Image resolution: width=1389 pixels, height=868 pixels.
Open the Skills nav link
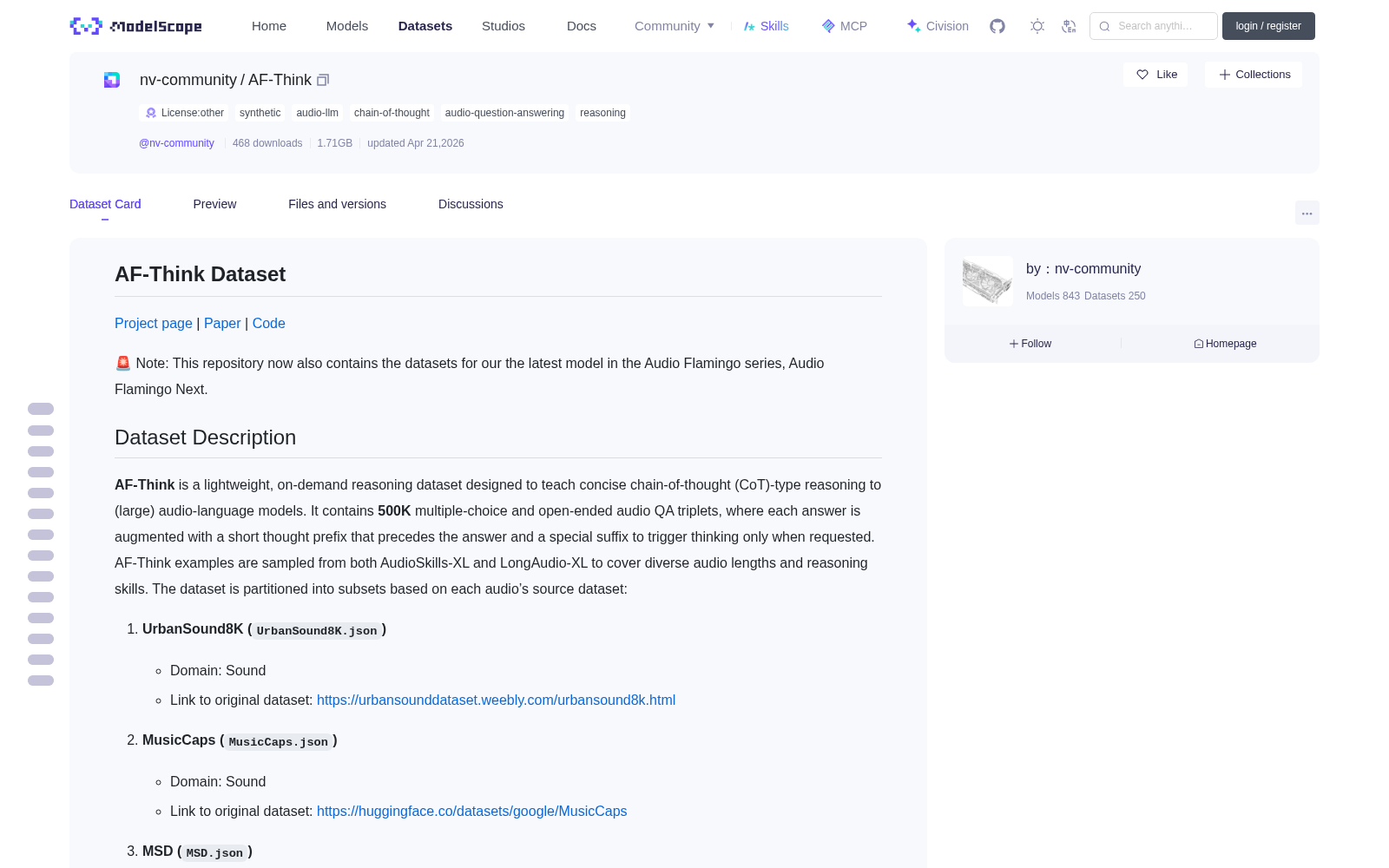pyautogui.click(x=766, y=26)
